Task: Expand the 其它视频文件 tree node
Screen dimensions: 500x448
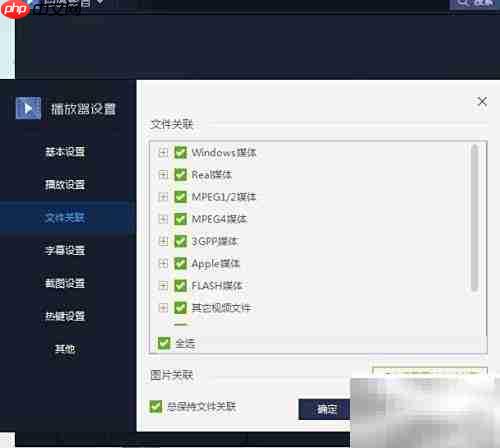Action: coord(163,307)
